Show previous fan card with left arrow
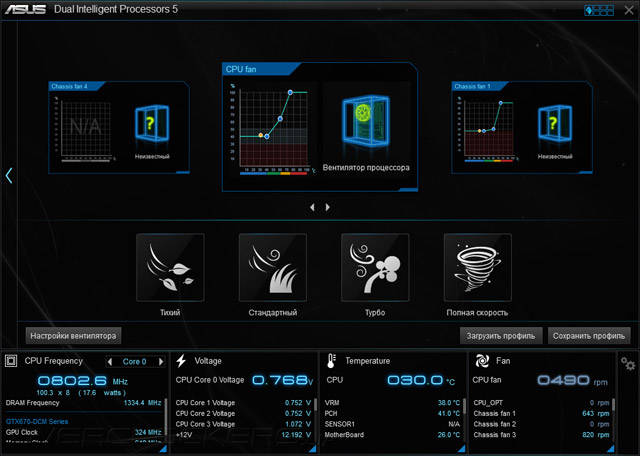Viewport: 640px width, 456px height. point(312,207)
